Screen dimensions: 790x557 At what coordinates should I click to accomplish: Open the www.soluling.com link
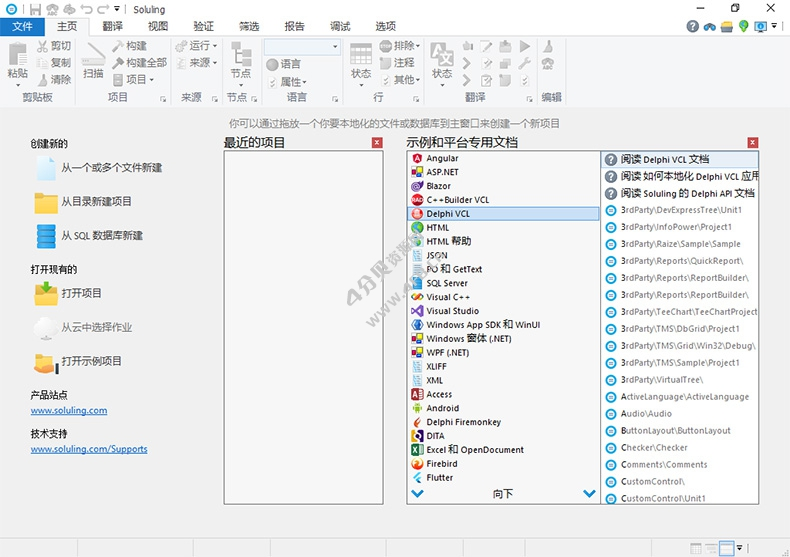click(69, 411)
